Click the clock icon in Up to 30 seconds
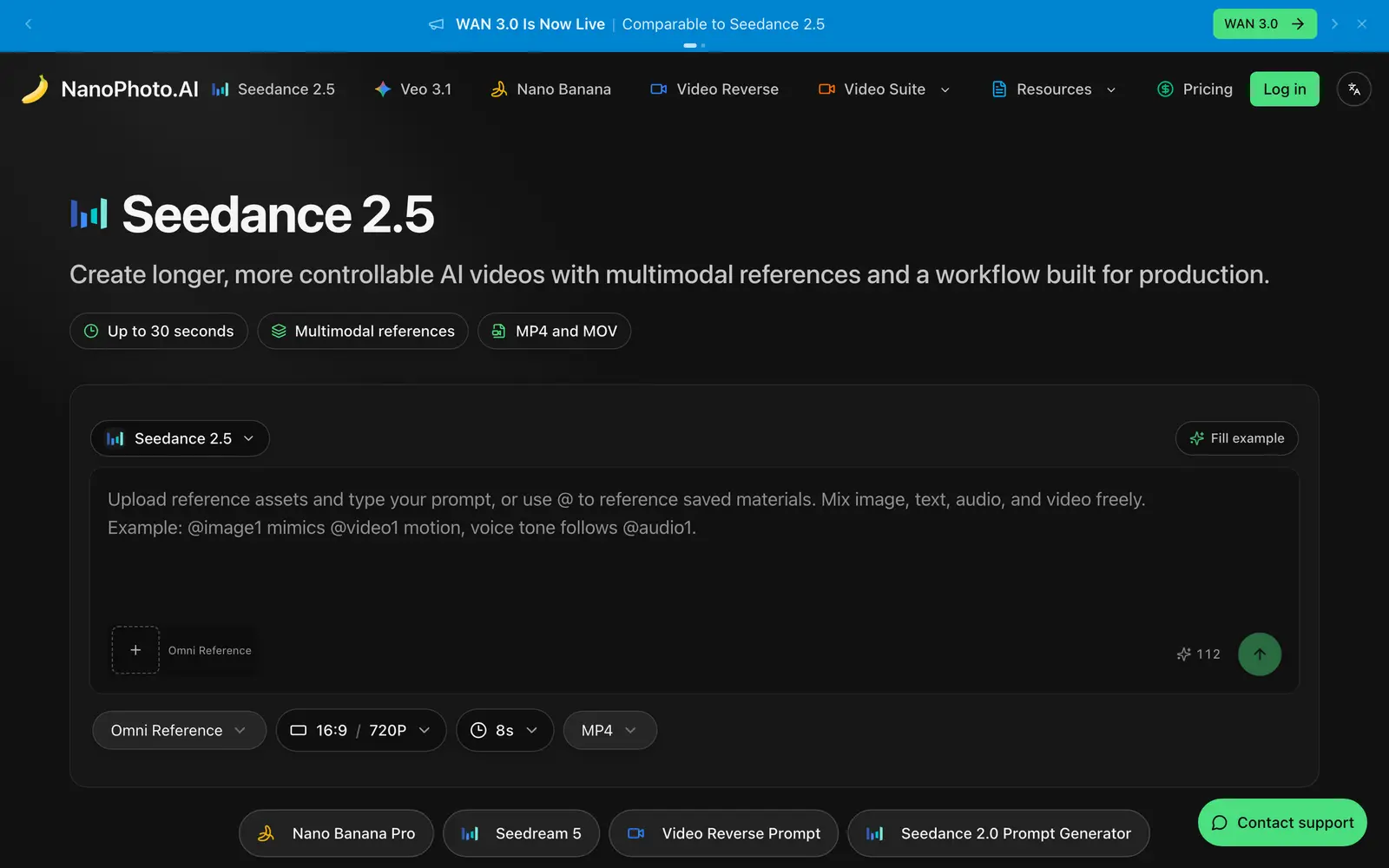The height and width of the screenshot is (868, 1389). [x=91, y=331]
